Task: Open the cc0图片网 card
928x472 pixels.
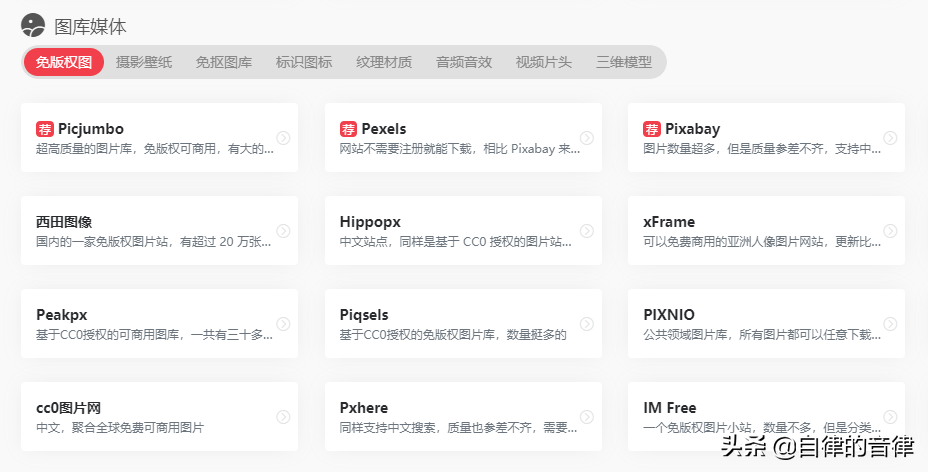Action: click(x=159, y=416)
